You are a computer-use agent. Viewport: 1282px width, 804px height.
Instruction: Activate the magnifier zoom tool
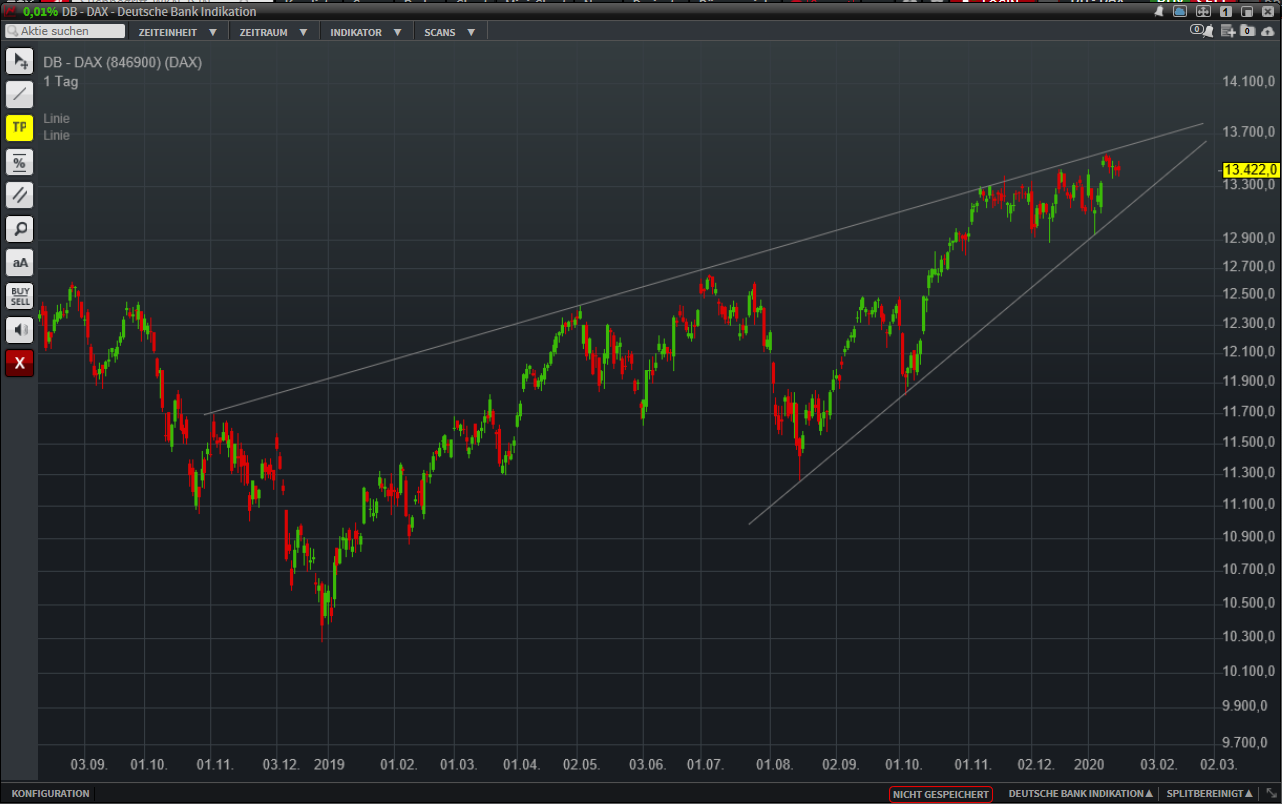pyautogui.click(x=20, y=229)
